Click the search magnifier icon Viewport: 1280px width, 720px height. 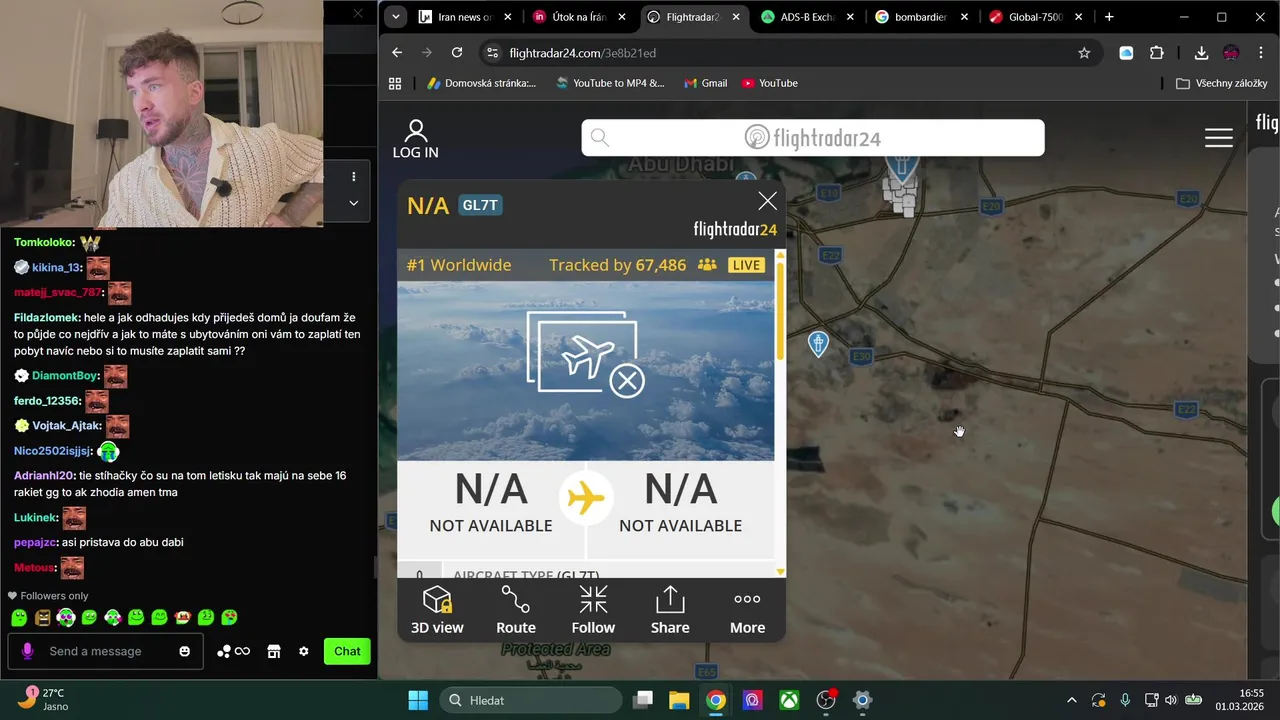tap(600, 138)
